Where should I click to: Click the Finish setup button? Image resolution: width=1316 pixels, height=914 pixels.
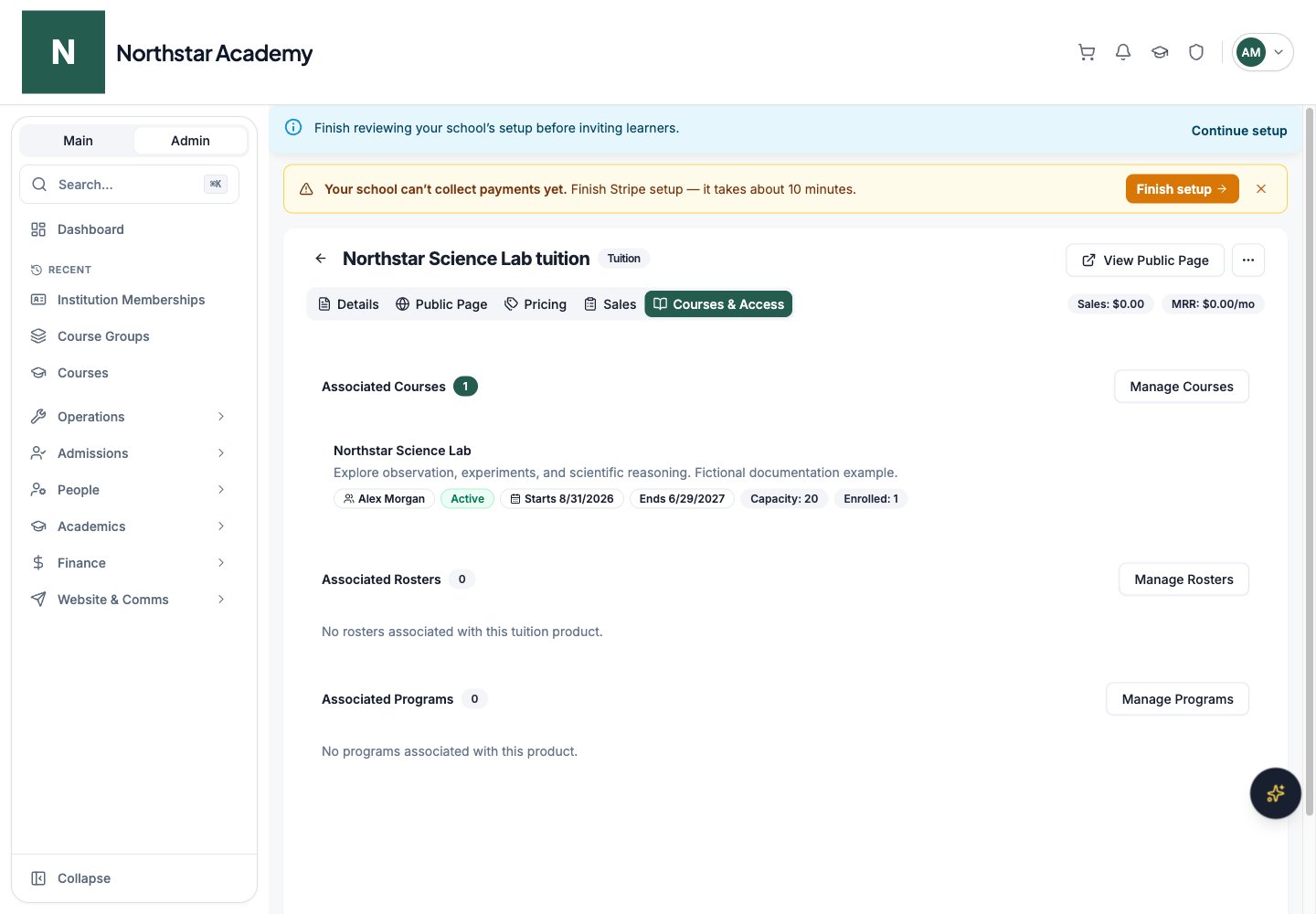click(x=1182, y=189)
